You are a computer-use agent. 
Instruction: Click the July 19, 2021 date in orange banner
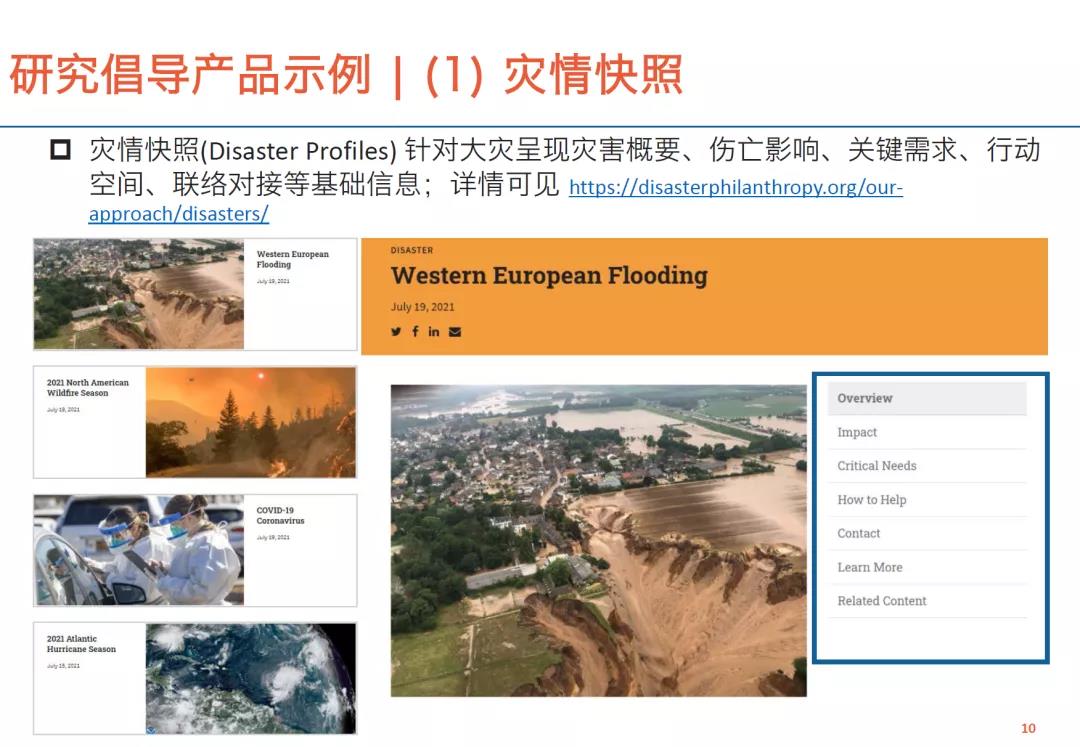coord(422,307)
